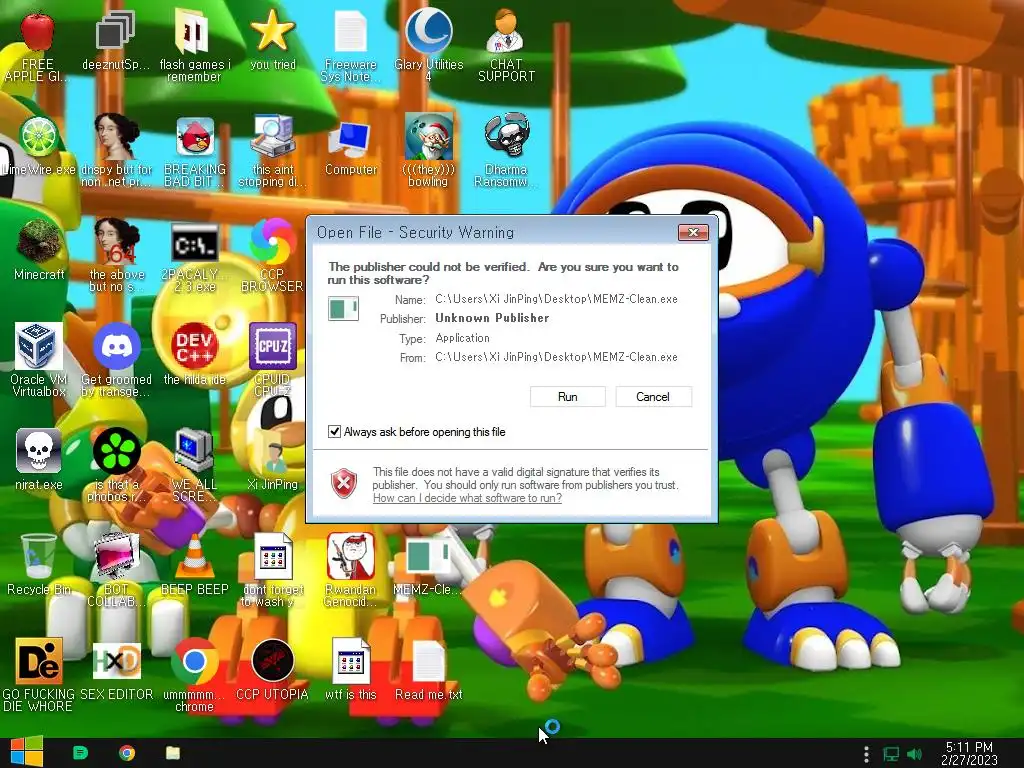Open network status tray icon
Viewport: 1024px width, 768px height.
(x=891, y=754)
